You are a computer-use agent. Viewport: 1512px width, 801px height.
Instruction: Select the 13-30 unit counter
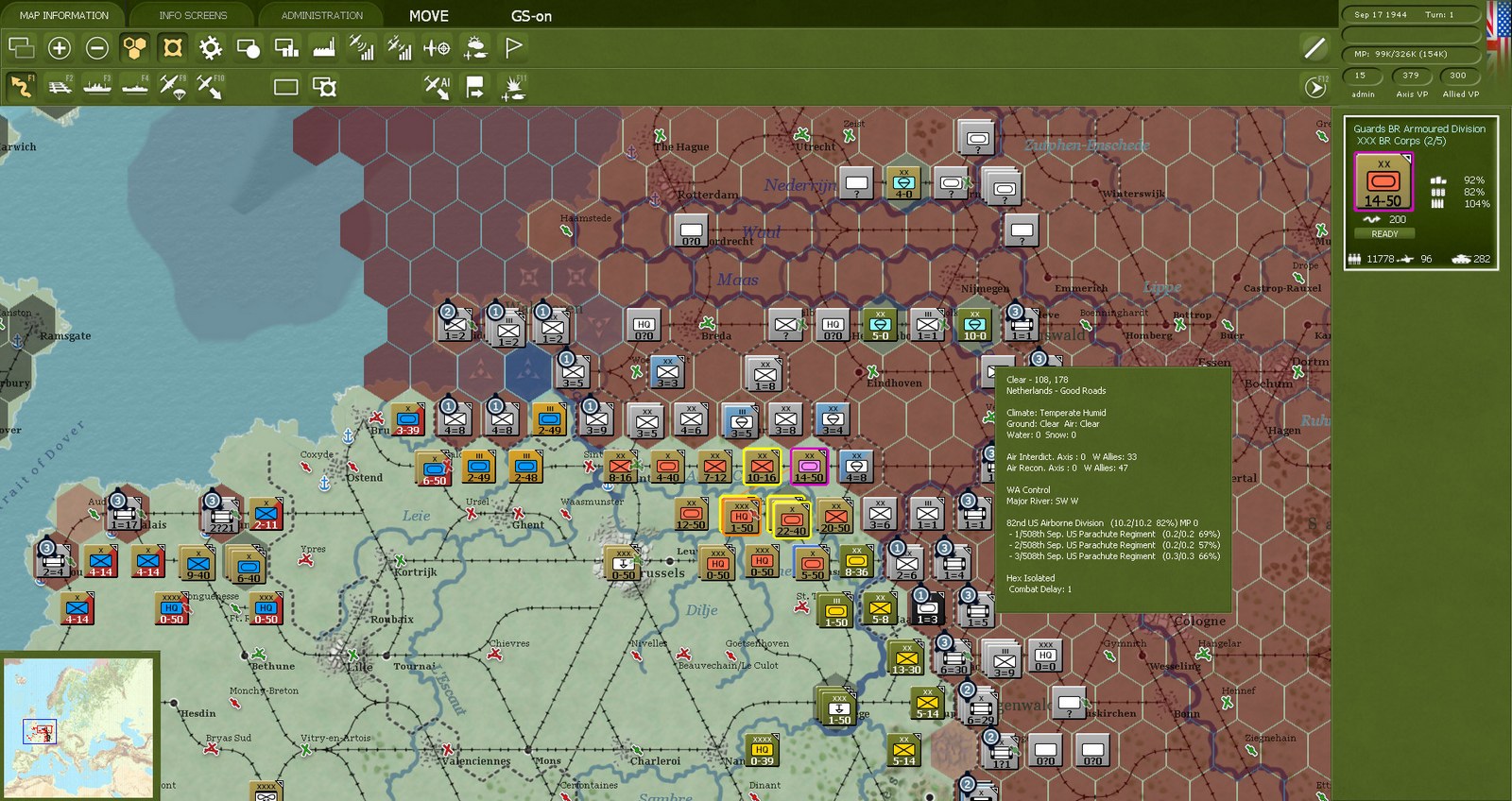[x=906, y=657]
